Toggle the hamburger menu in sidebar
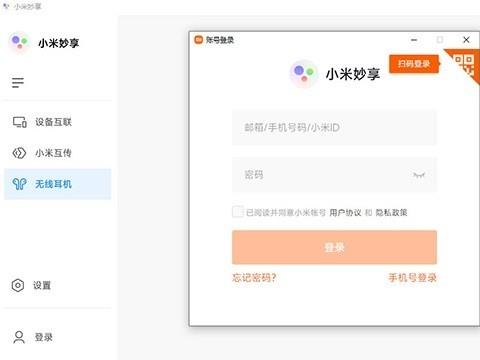The image size is (480, 360). [x=18, y=82]
